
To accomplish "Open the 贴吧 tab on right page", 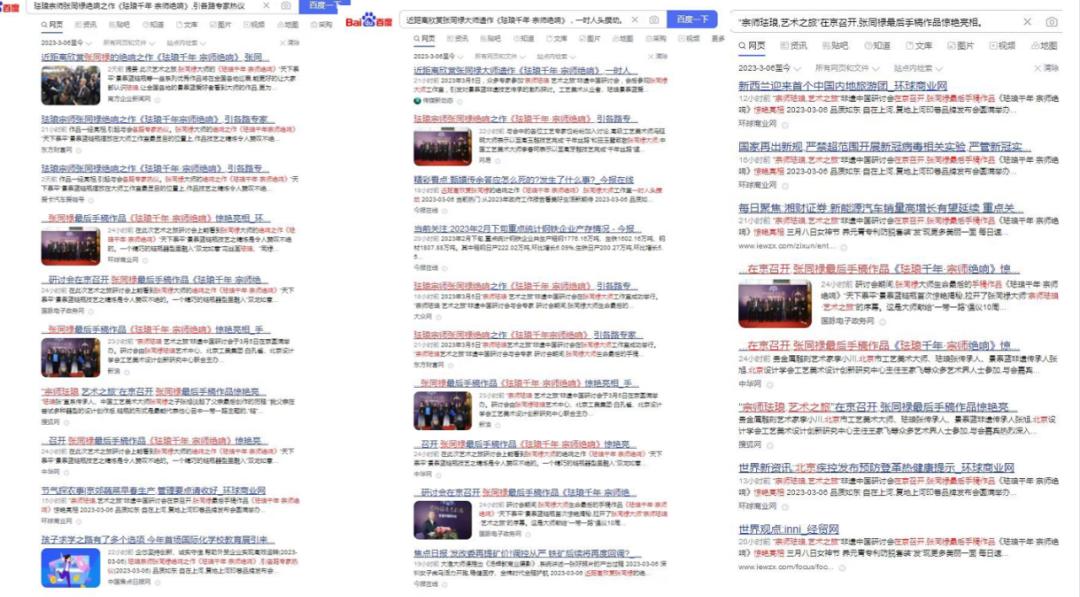I will 838,44.
